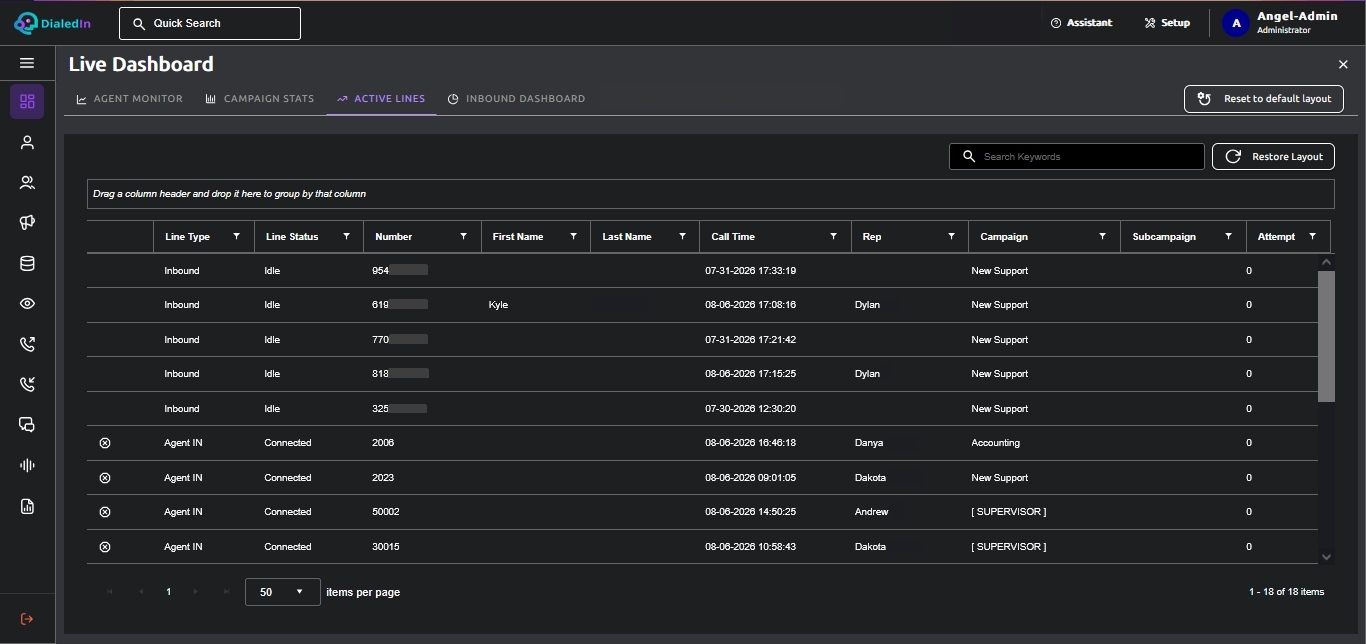Disconnect the line for number 30015
1366x644 pixels.
105,547
